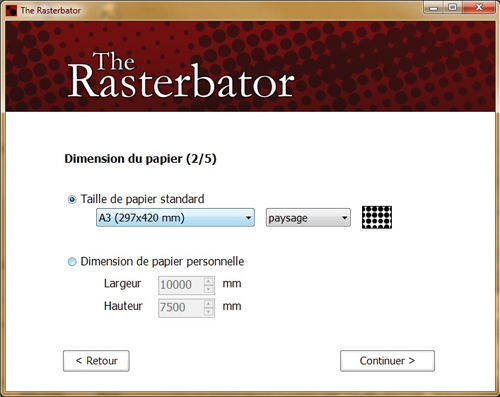Viewport: 500px width, 397px height.
Task: Go back with the < Retour button
Action: click(x=96, y=361)
